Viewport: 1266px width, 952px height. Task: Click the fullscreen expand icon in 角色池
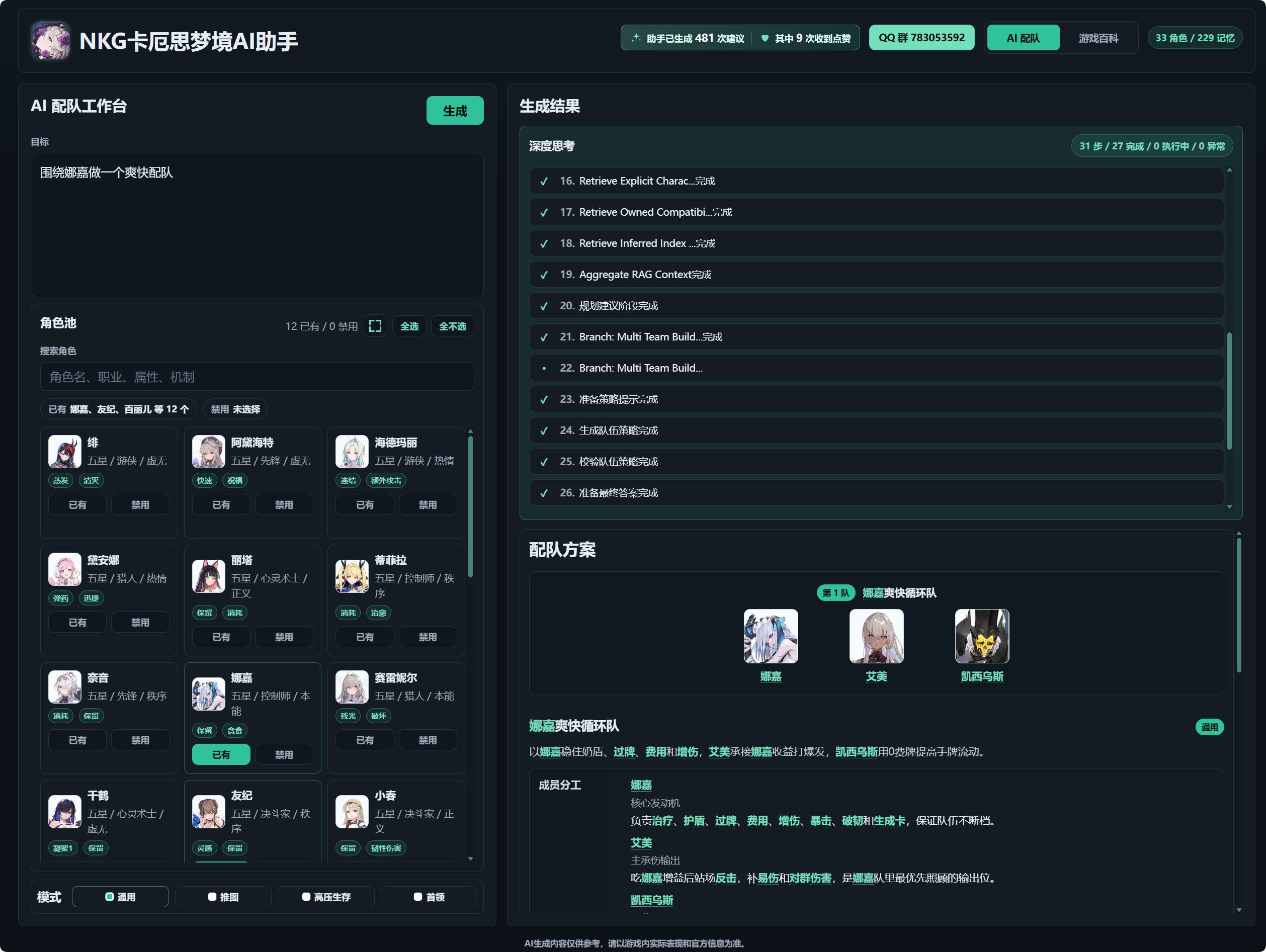(375, 326)
